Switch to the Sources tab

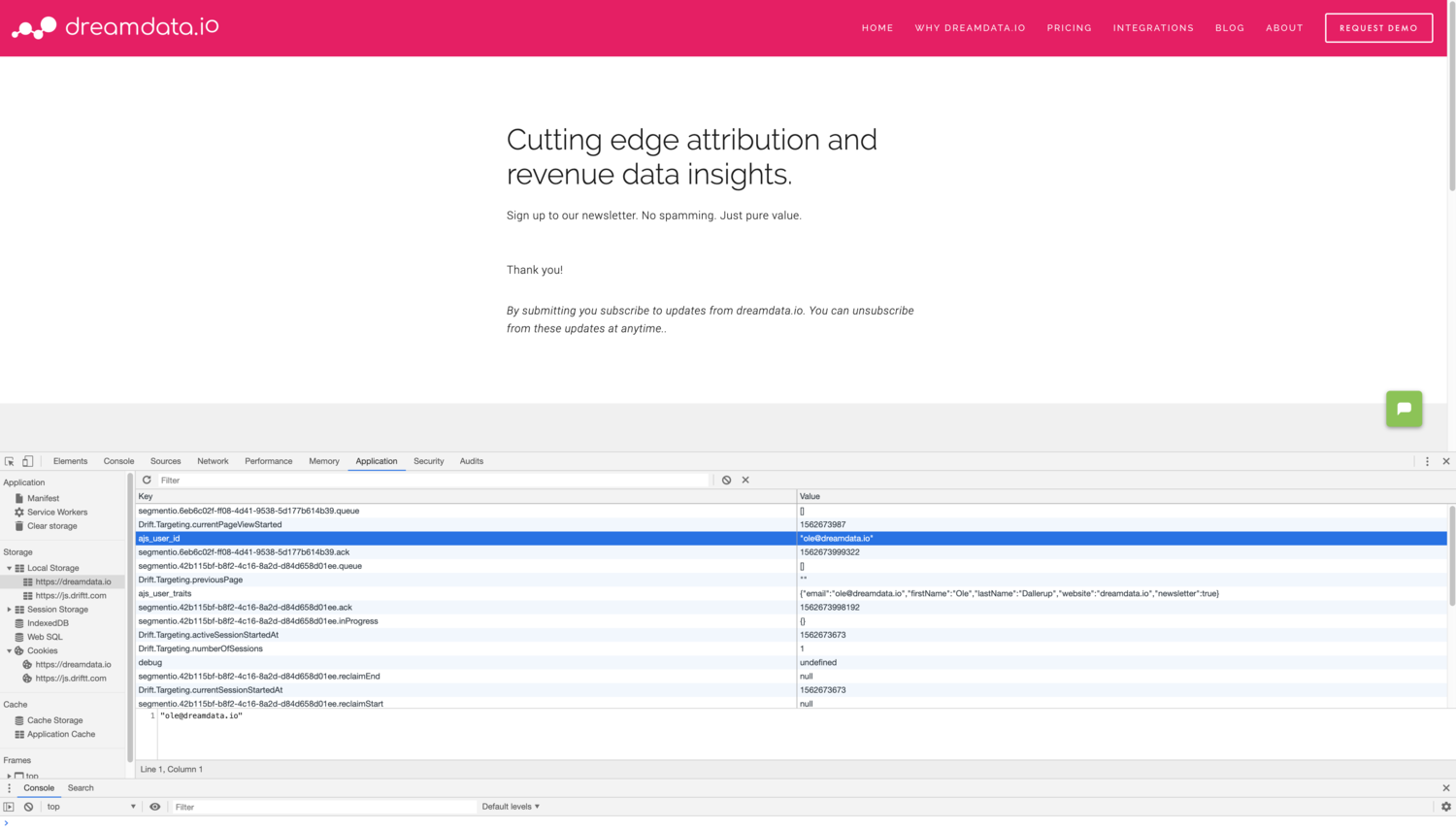click(x=165, y=461)
